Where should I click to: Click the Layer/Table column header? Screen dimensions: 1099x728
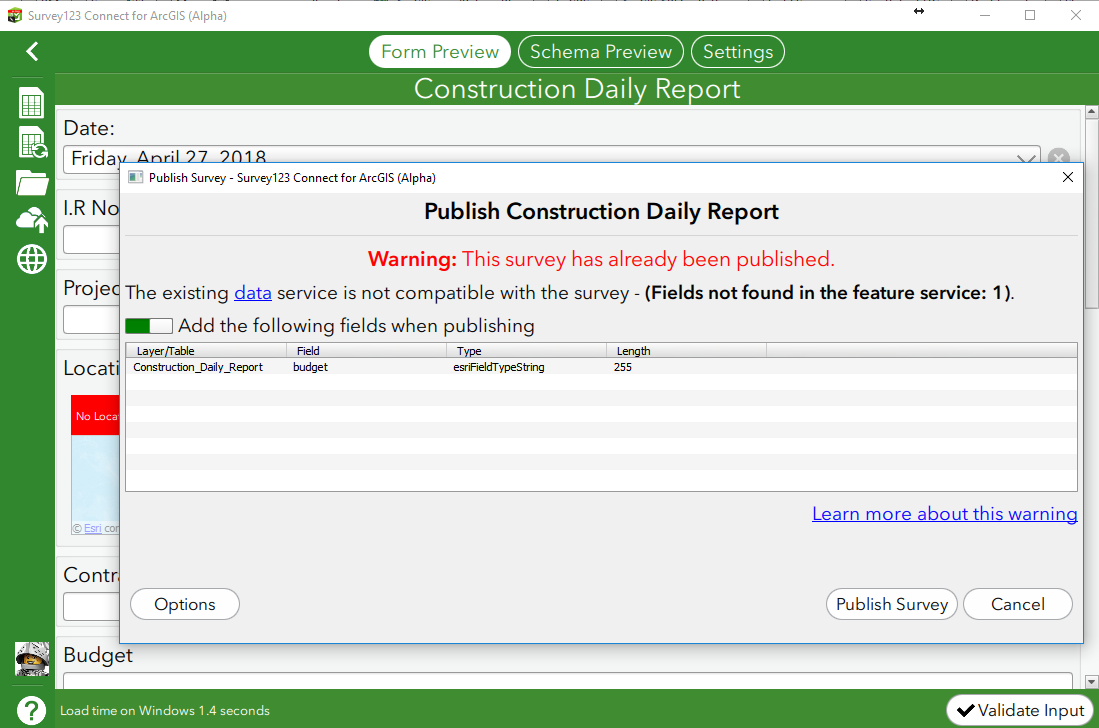click(x=206, y=350)
